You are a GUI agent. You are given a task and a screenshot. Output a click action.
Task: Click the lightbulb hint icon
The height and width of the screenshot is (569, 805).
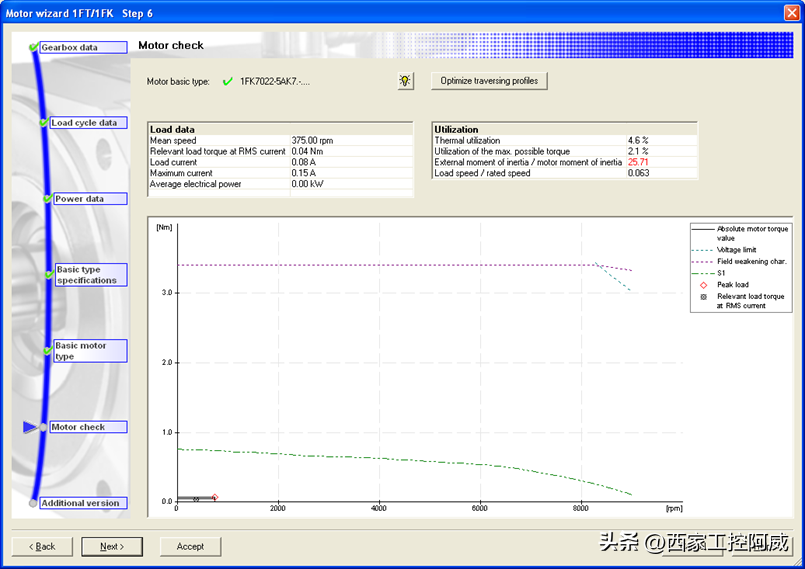point(405,81)
